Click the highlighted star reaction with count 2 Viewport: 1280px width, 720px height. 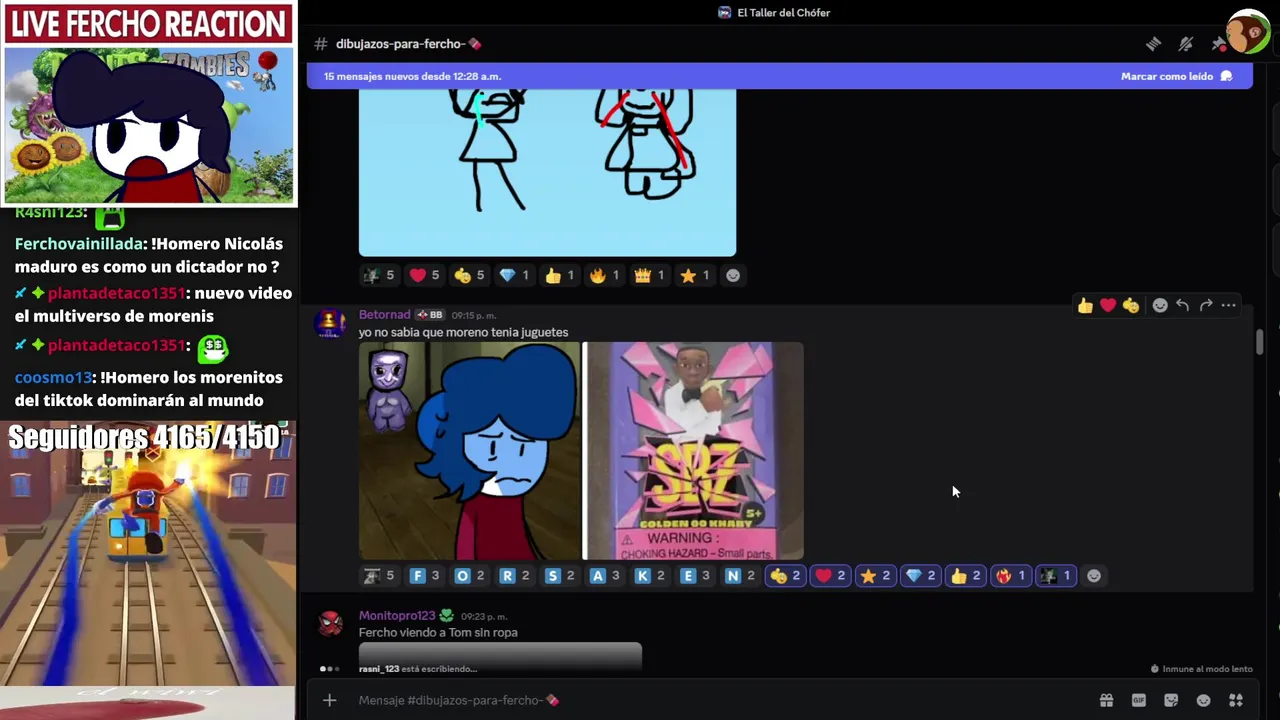coord(875,576)
